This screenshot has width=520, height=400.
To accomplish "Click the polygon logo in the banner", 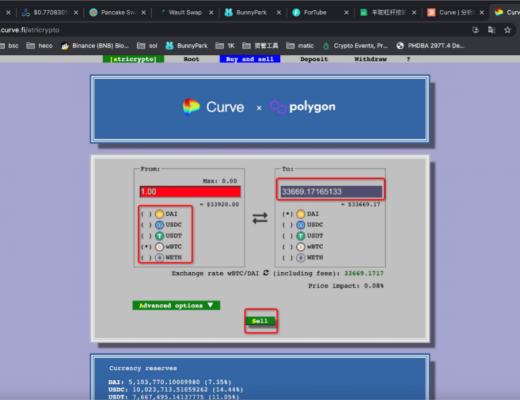I will pos(302,107).
